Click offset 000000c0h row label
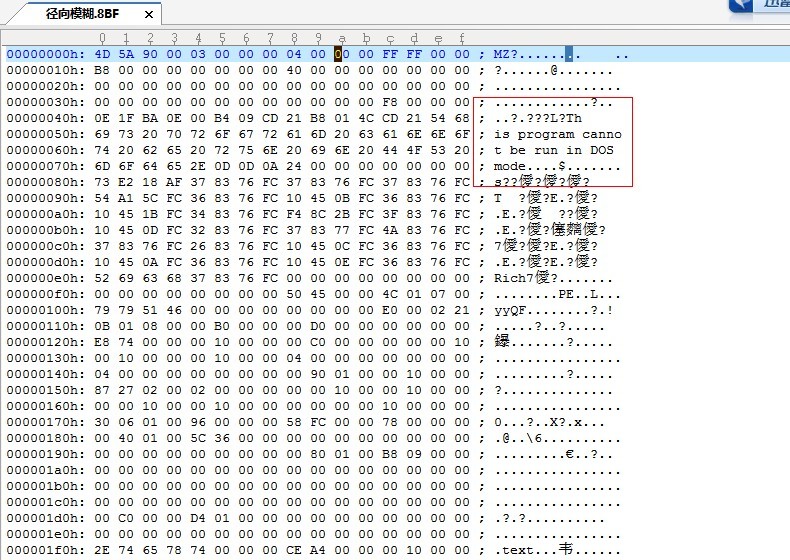Viewport: 790px width, 560px height. pos(46,246)
